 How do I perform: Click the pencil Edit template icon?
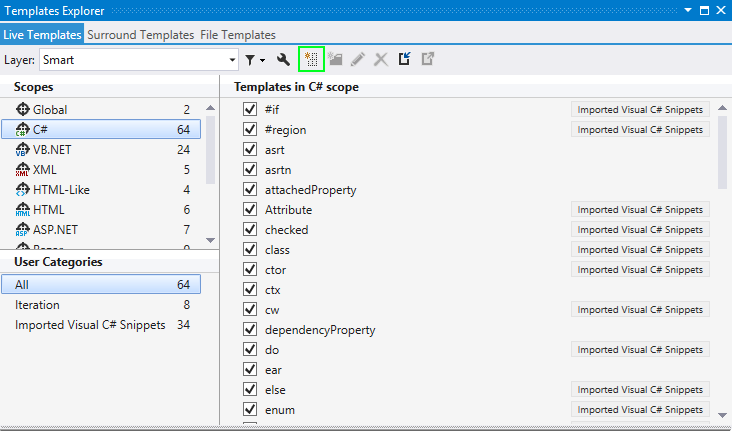coord(357,60)
